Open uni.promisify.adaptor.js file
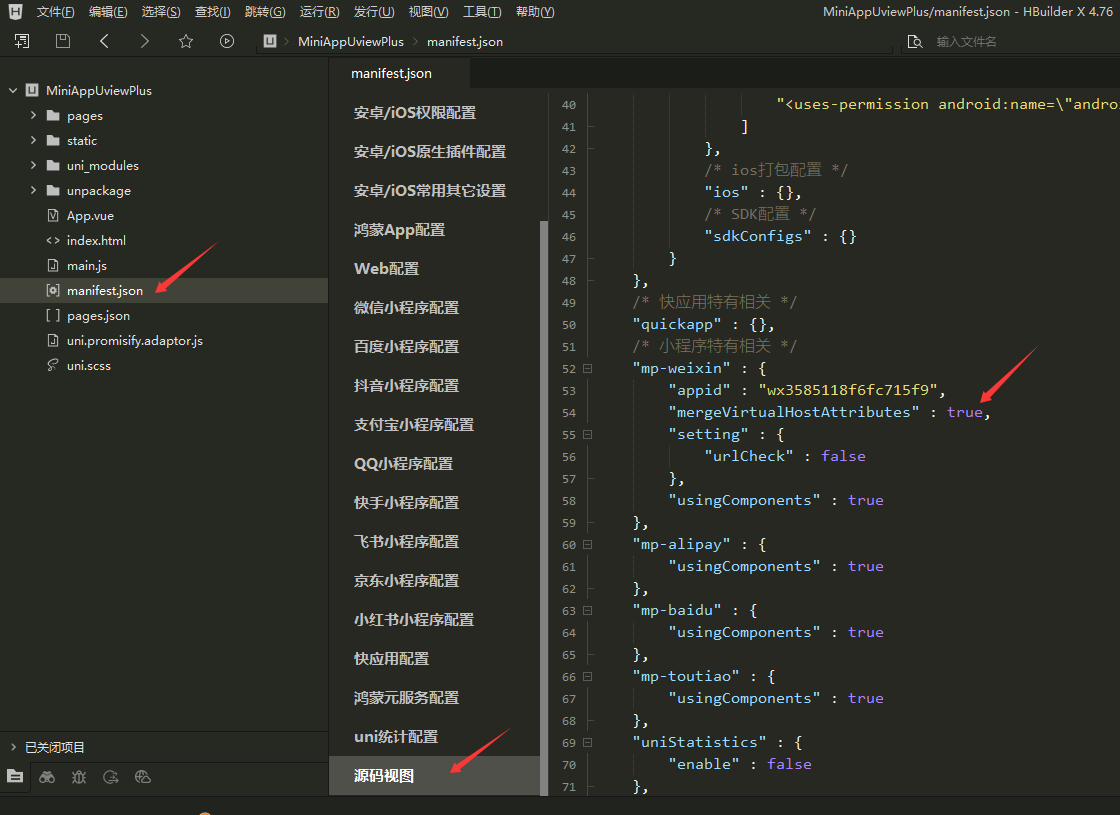Image resolution: width=1120 pixels, height=815 pixels. pos(135,340)
